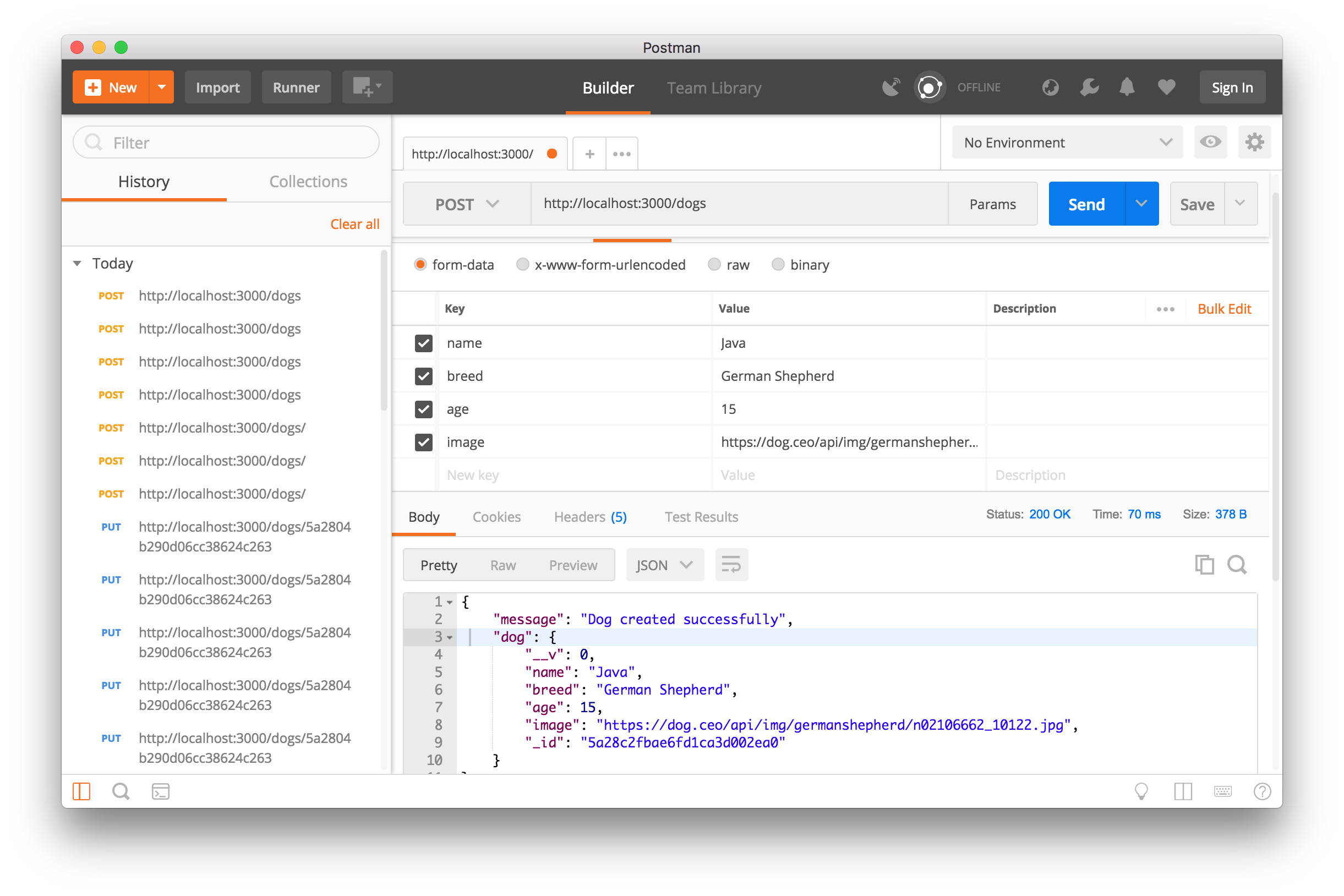1344x896 pixels.
Task: Switch to the Test Results tab
Action: click(701, 517)
